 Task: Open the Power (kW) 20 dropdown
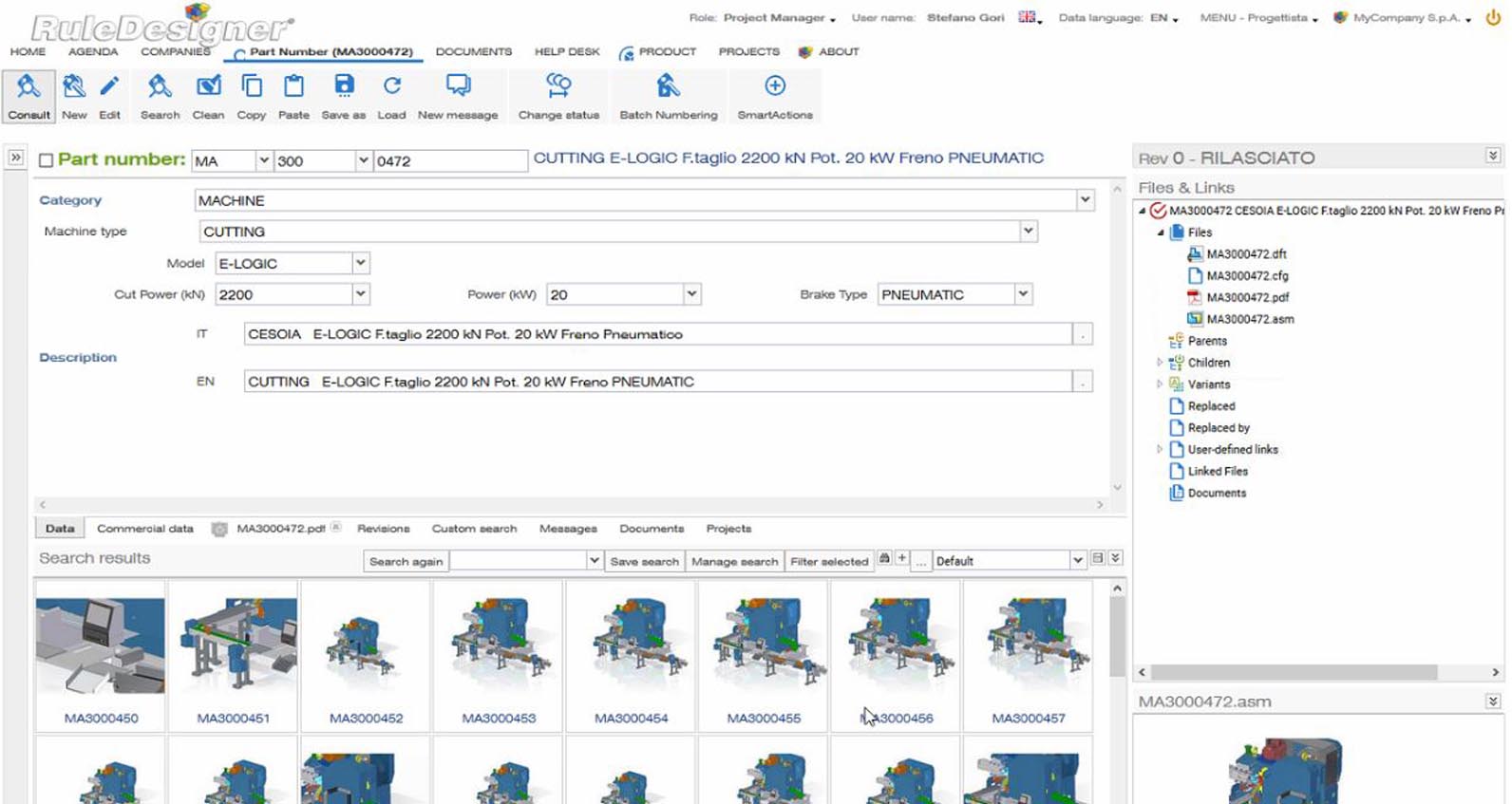[x=691, y=294]
